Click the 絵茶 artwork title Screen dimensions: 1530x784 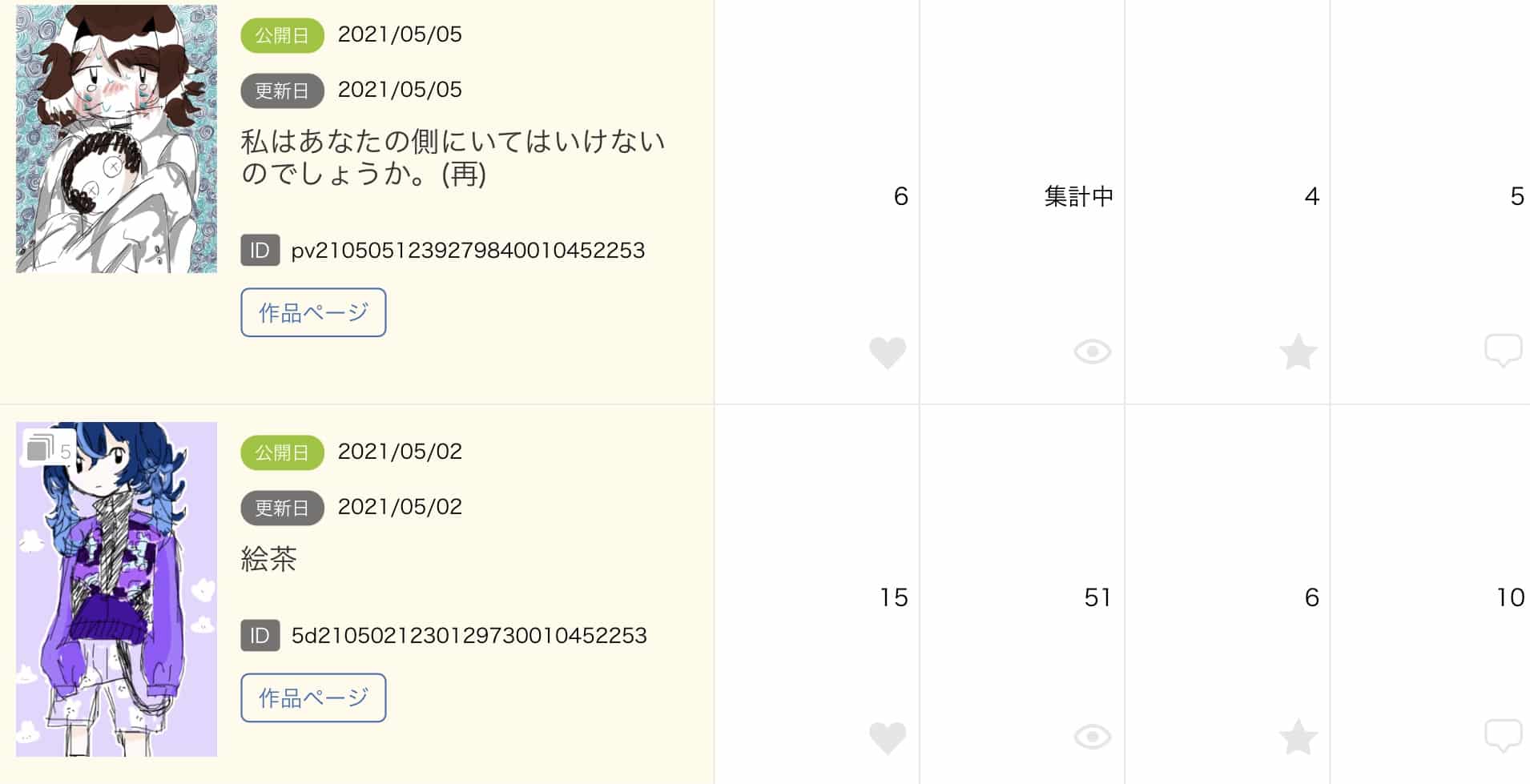pyautogui.click(x=268, y=559)
